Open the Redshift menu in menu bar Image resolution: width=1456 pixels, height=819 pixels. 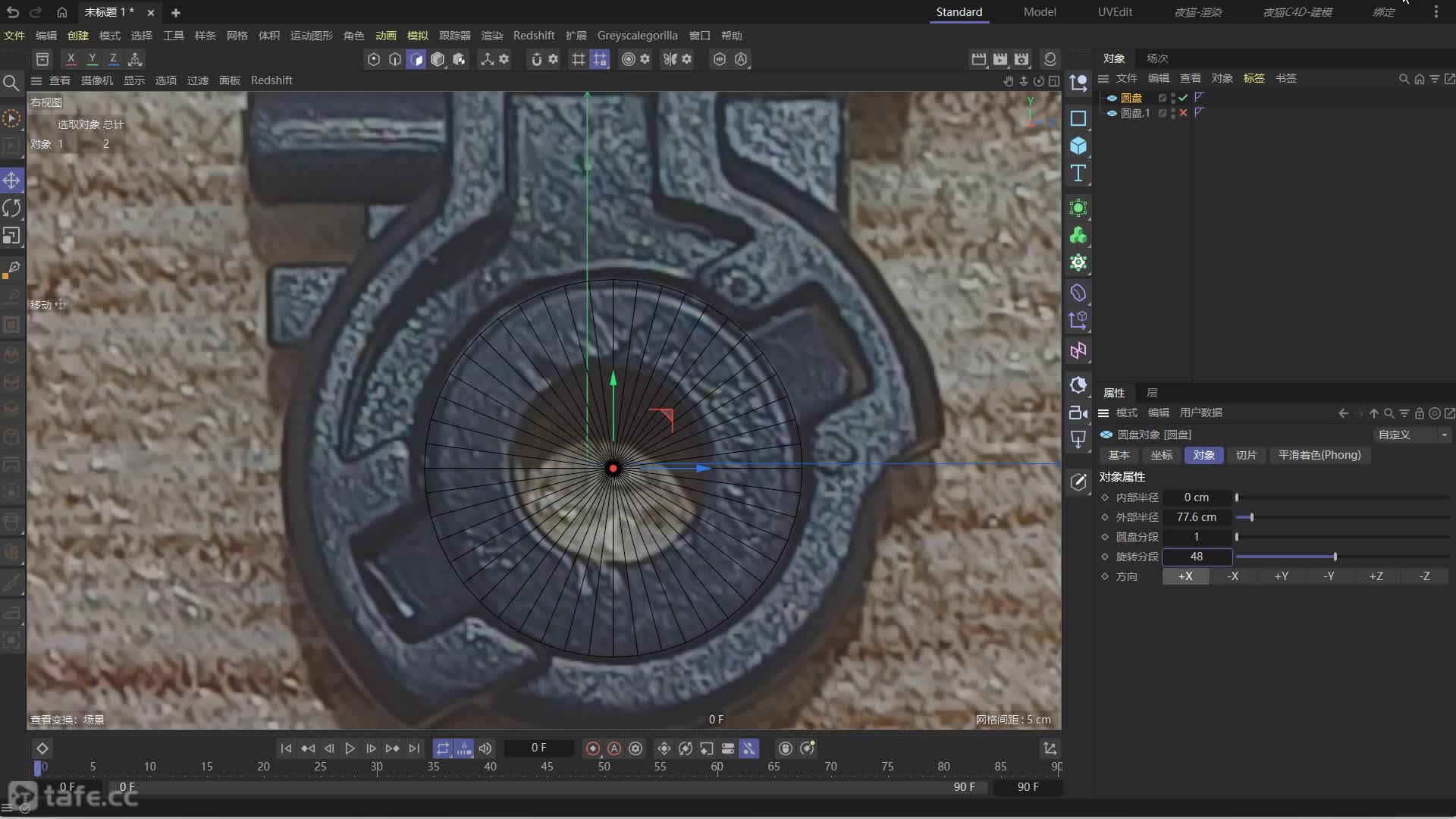click(x=533, y=36)
